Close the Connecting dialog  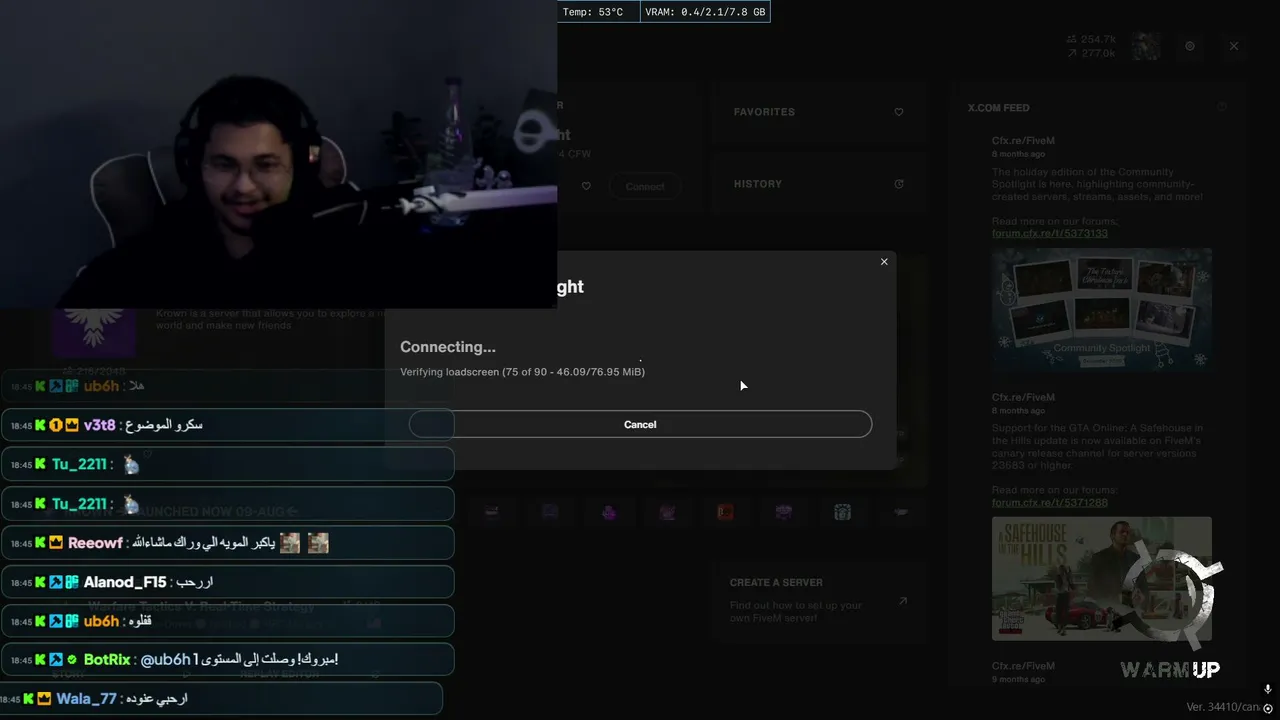(884, 262)
